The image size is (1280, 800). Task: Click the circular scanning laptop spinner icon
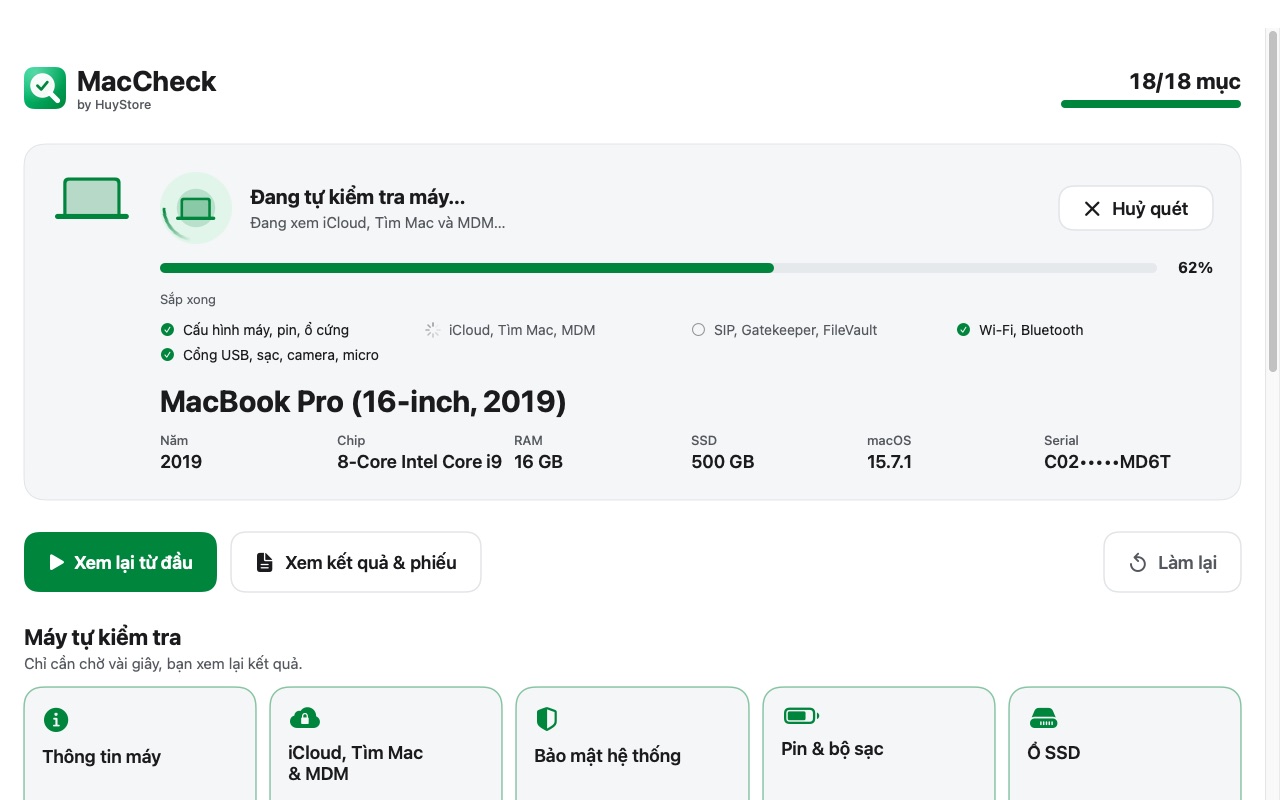point(196,208)
